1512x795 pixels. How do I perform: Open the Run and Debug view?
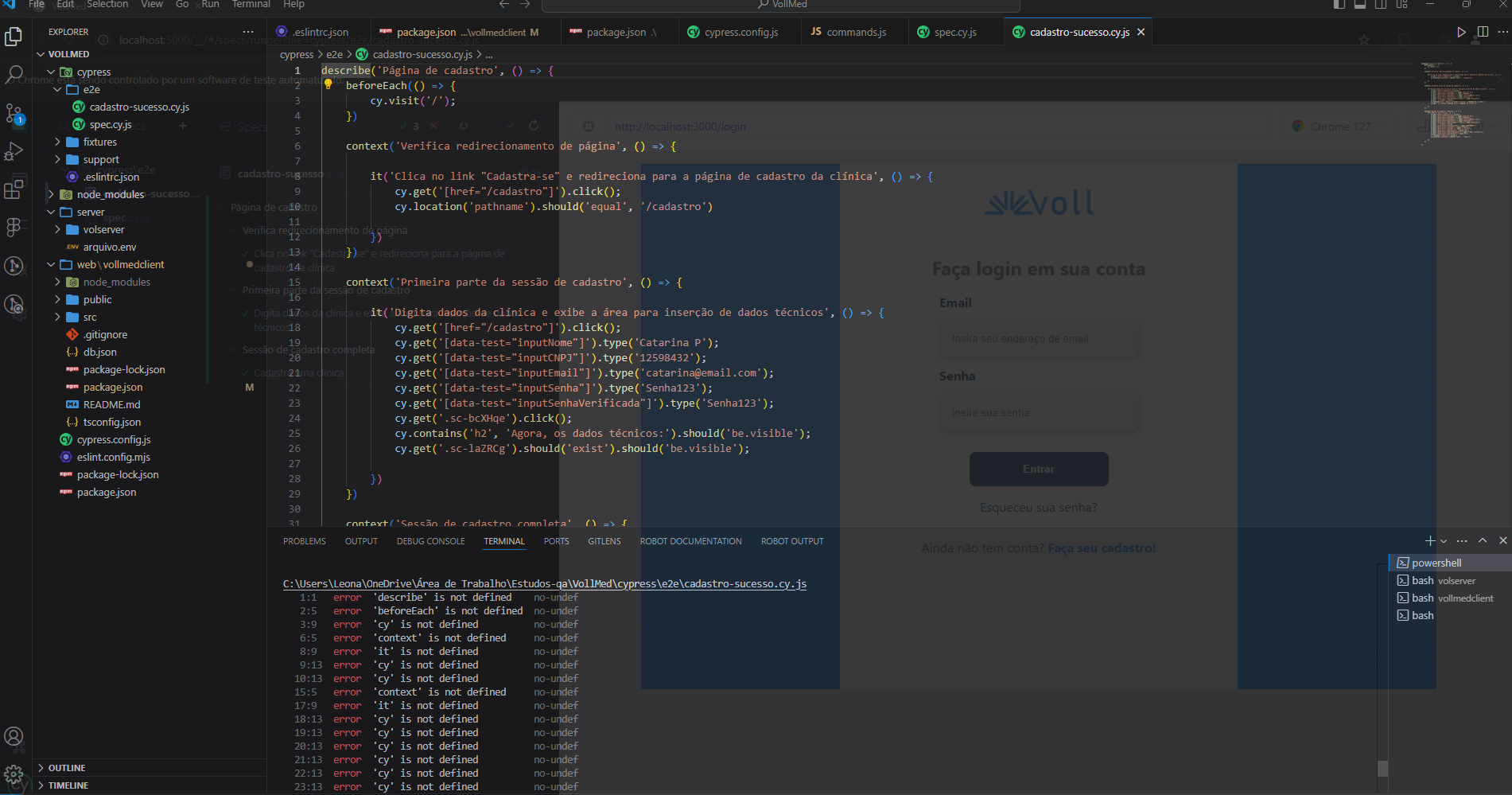coord(14,151)
